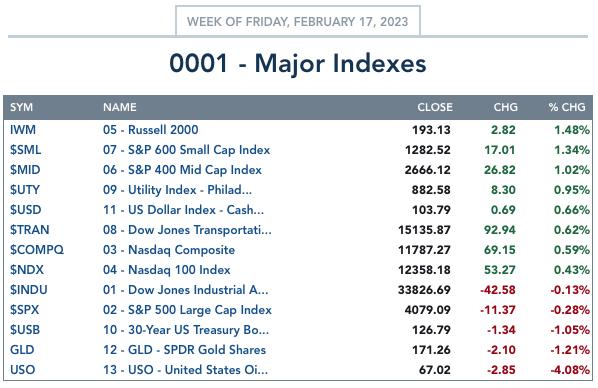The height and width of the screenshot is (388, 598).
Task: Sort table by SYM column header
Action: (x=21, y=107)
